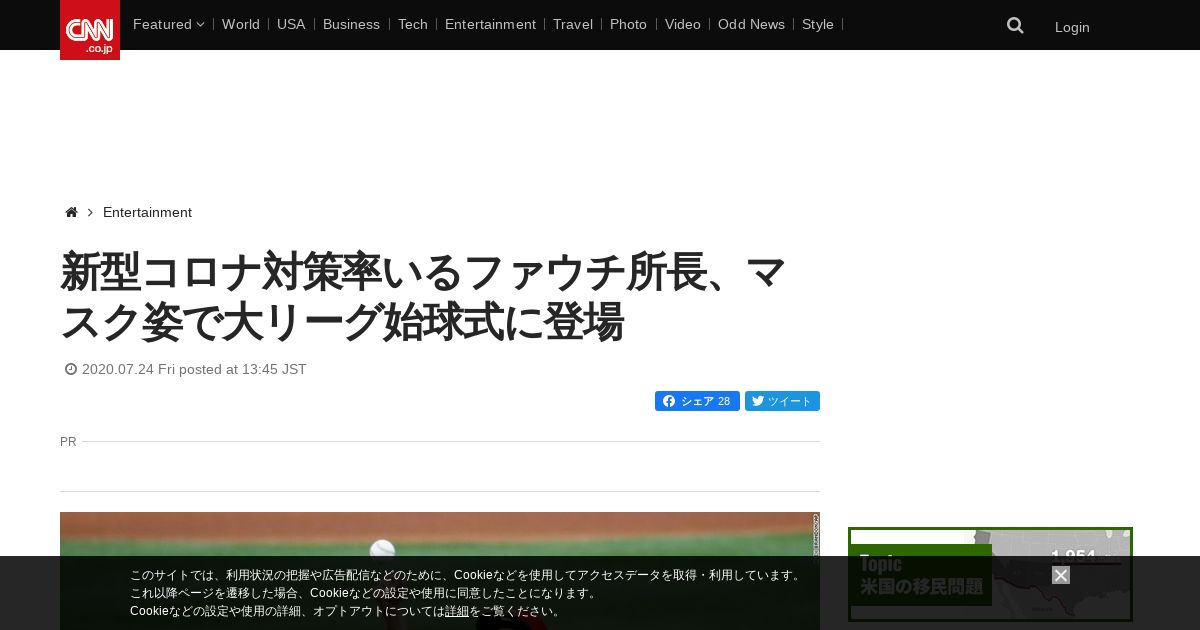The height and width of the screenshot is (630, 1200).
Task: Open the CNN.co.jp logo home link
Action: coord(90,30)
